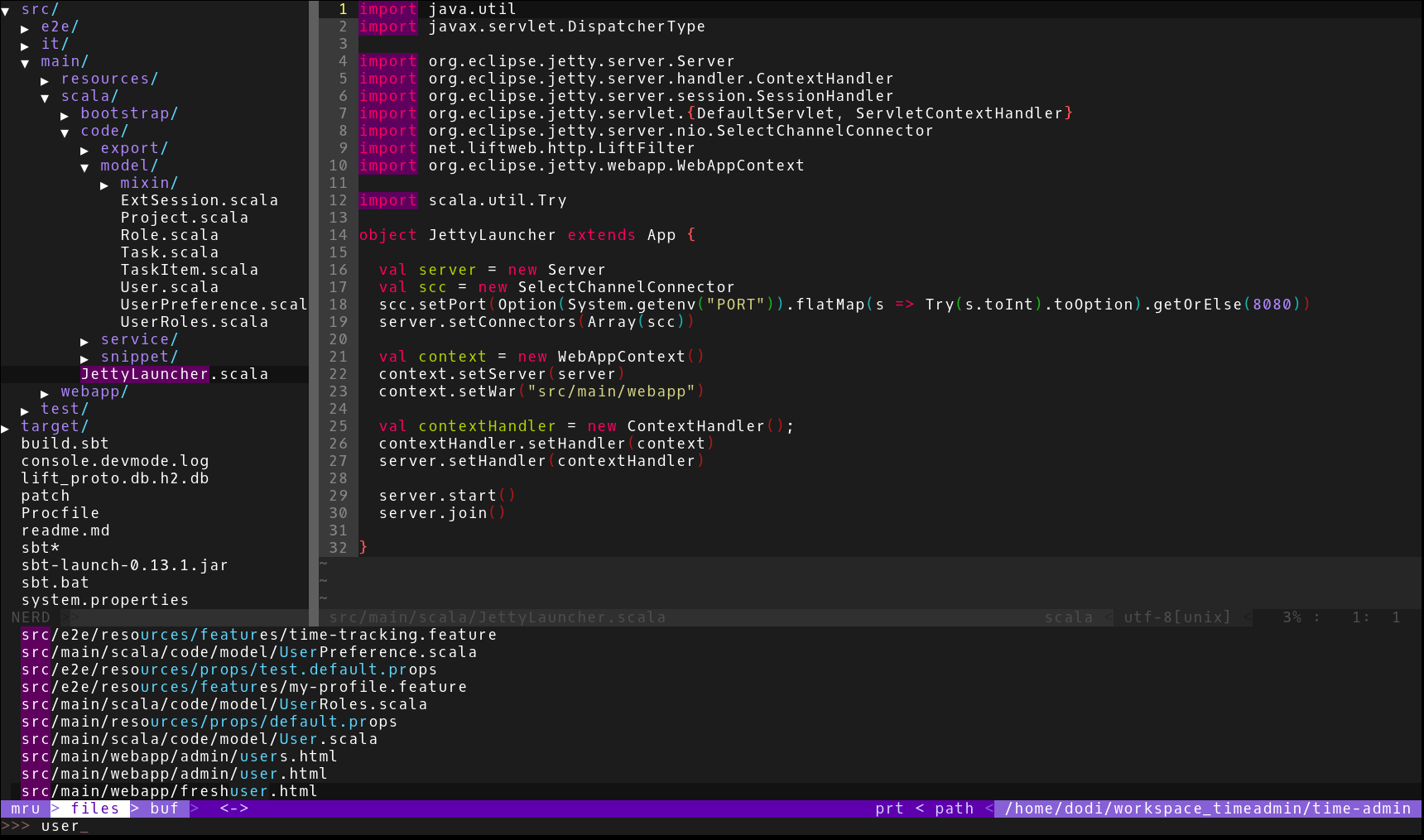Expand the e2e/ folder arrow
1424x840 pixels.
26,28
